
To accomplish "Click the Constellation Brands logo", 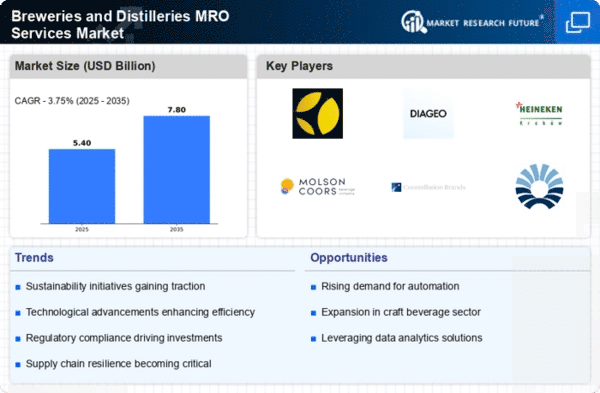I will [428, 187].
